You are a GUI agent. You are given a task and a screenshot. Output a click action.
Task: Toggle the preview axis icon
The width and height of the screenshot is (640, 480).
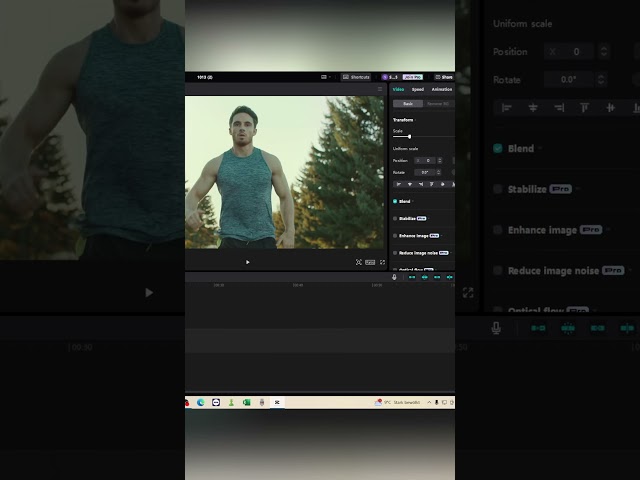click(x=449, y=277)
